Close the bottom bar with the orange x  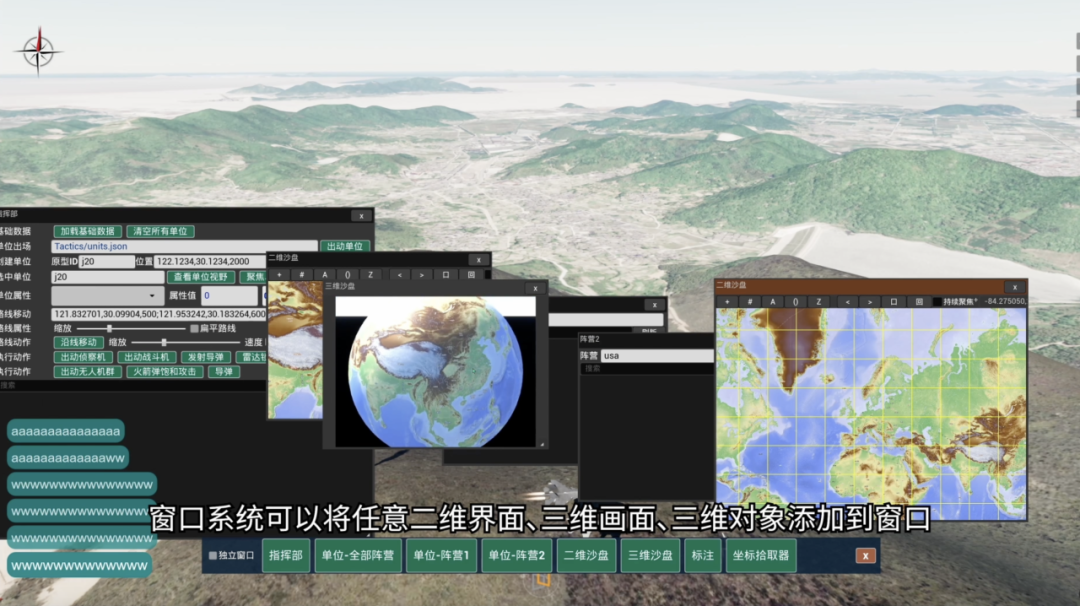pos(865,556)
